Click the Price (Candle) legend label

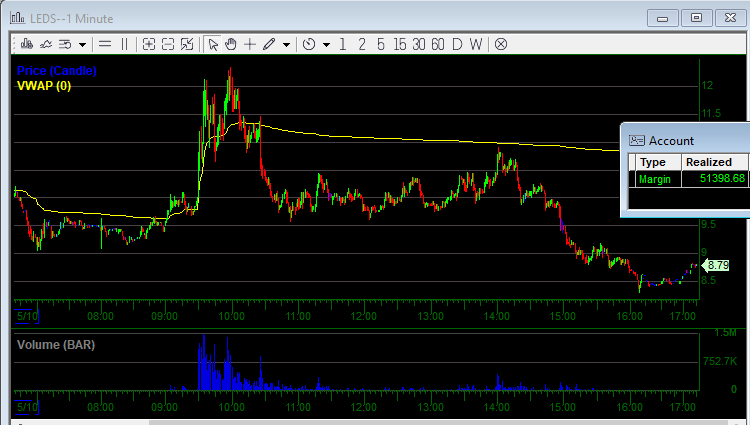[x=56, y=71]
